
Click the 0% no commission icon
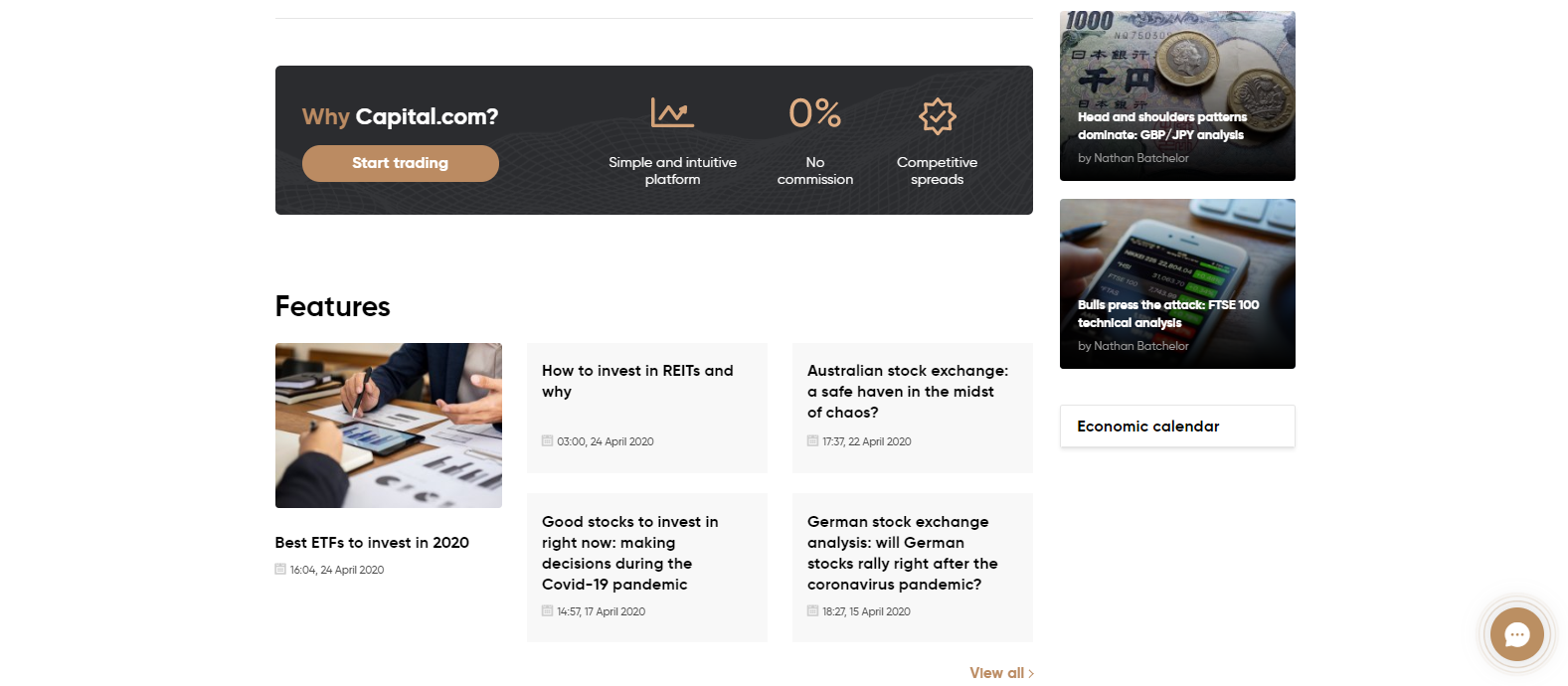click(814, 113)
